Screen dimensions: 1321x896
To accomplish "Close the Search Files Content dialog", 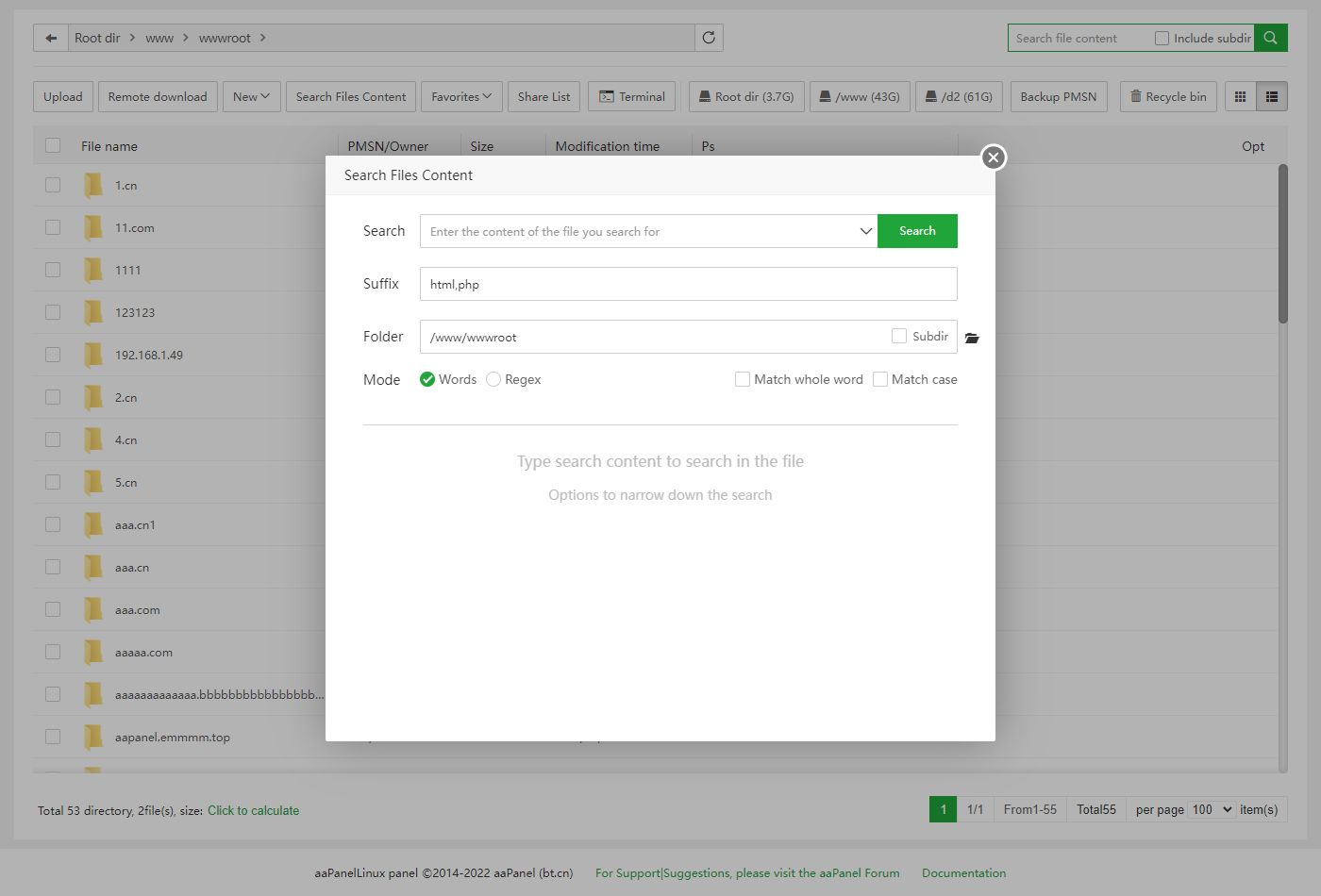I will [993, 158].
